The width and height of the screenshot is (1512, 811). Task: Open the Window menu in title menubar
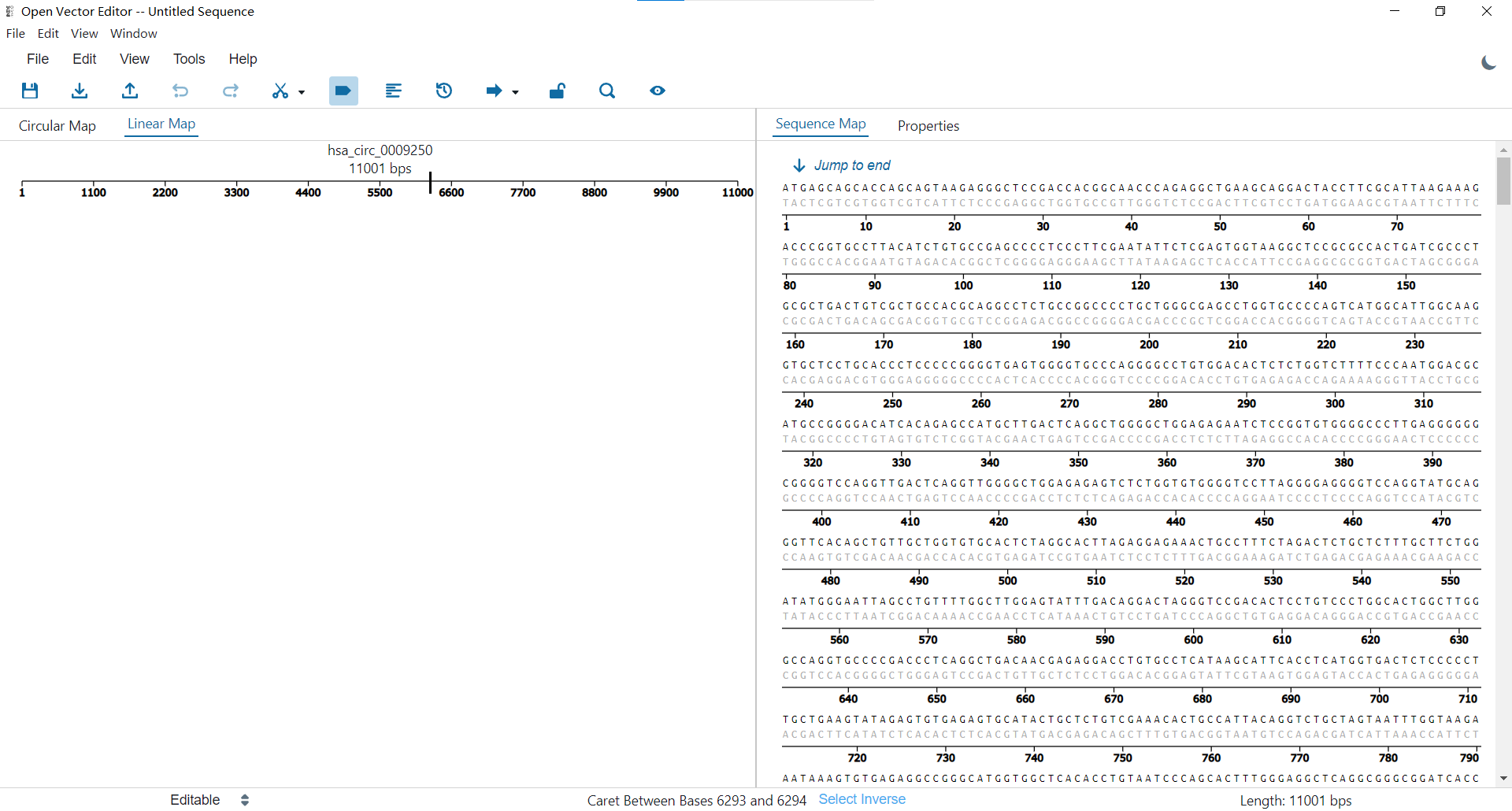tap(134, 33)
